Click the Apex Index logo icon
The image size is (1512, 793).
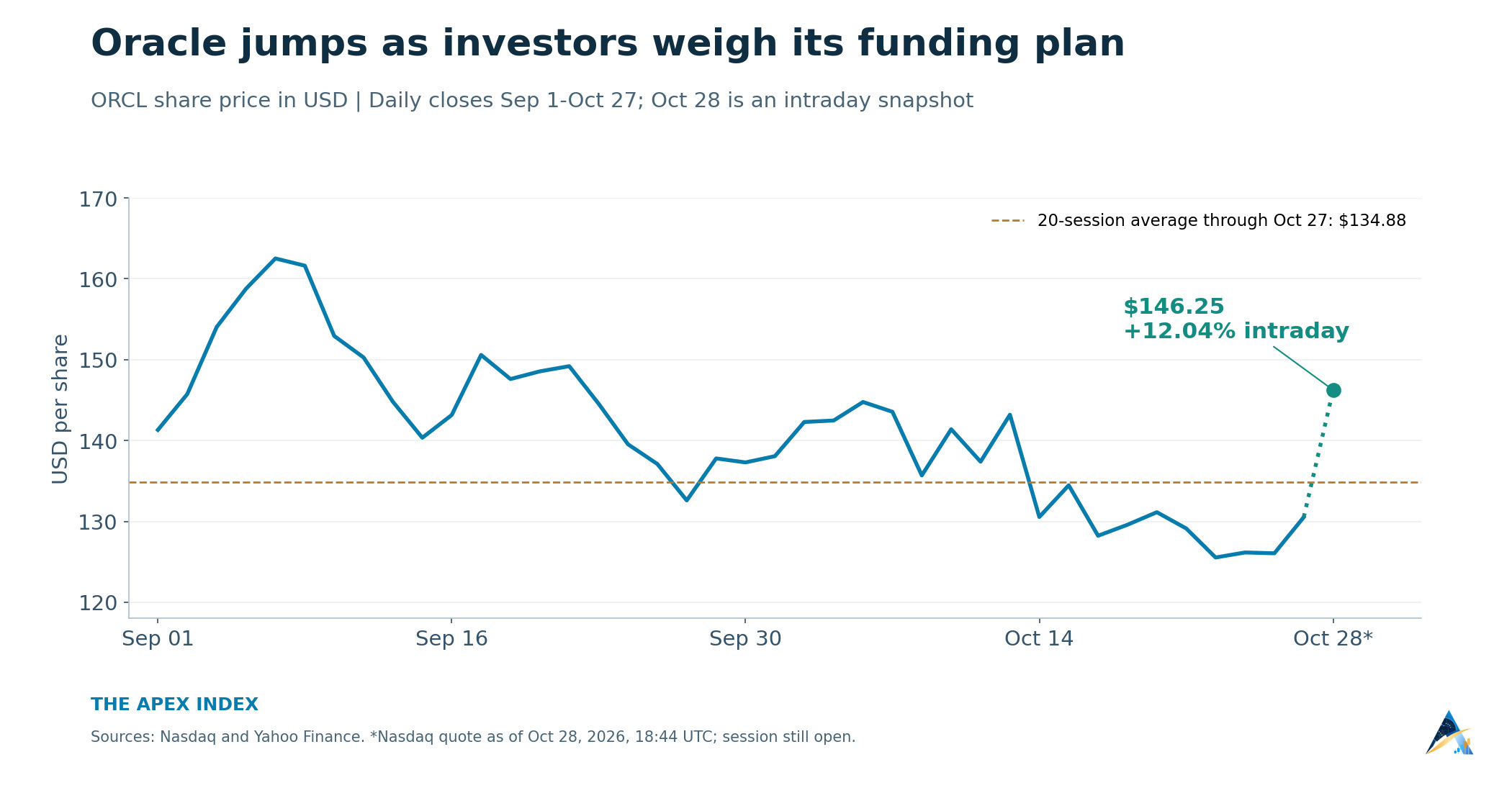[x=1449, y=733]
